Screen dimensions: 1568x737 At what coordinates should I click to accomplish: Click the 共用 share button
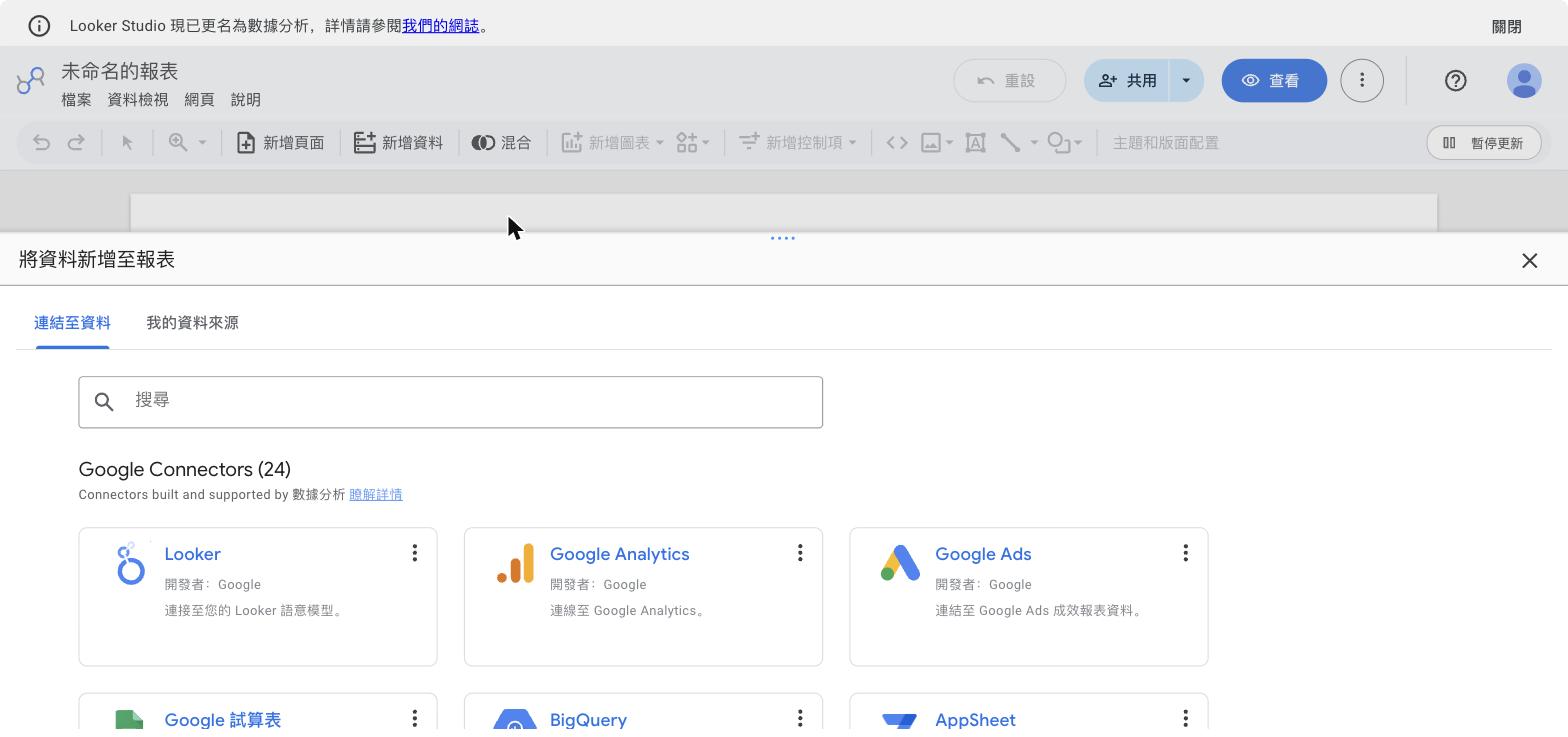click(1127, 81)
